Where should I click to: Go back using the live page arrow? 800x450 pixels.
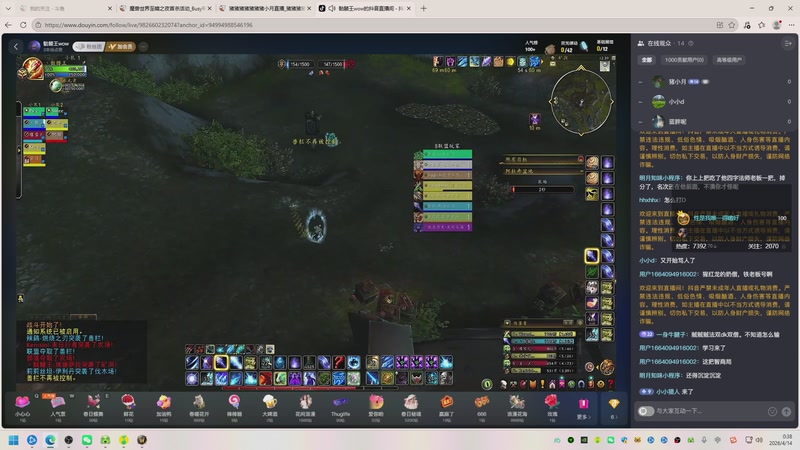tap(16, 46)
